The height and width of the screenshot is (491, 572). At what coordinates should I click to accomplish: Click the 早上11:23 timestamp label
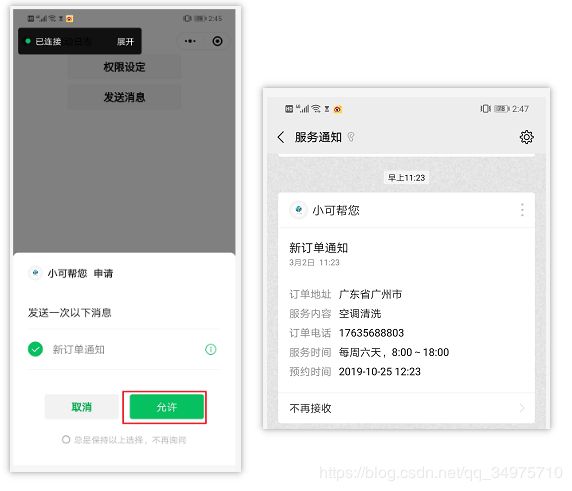pyautogui.click(x=406, y=178)
